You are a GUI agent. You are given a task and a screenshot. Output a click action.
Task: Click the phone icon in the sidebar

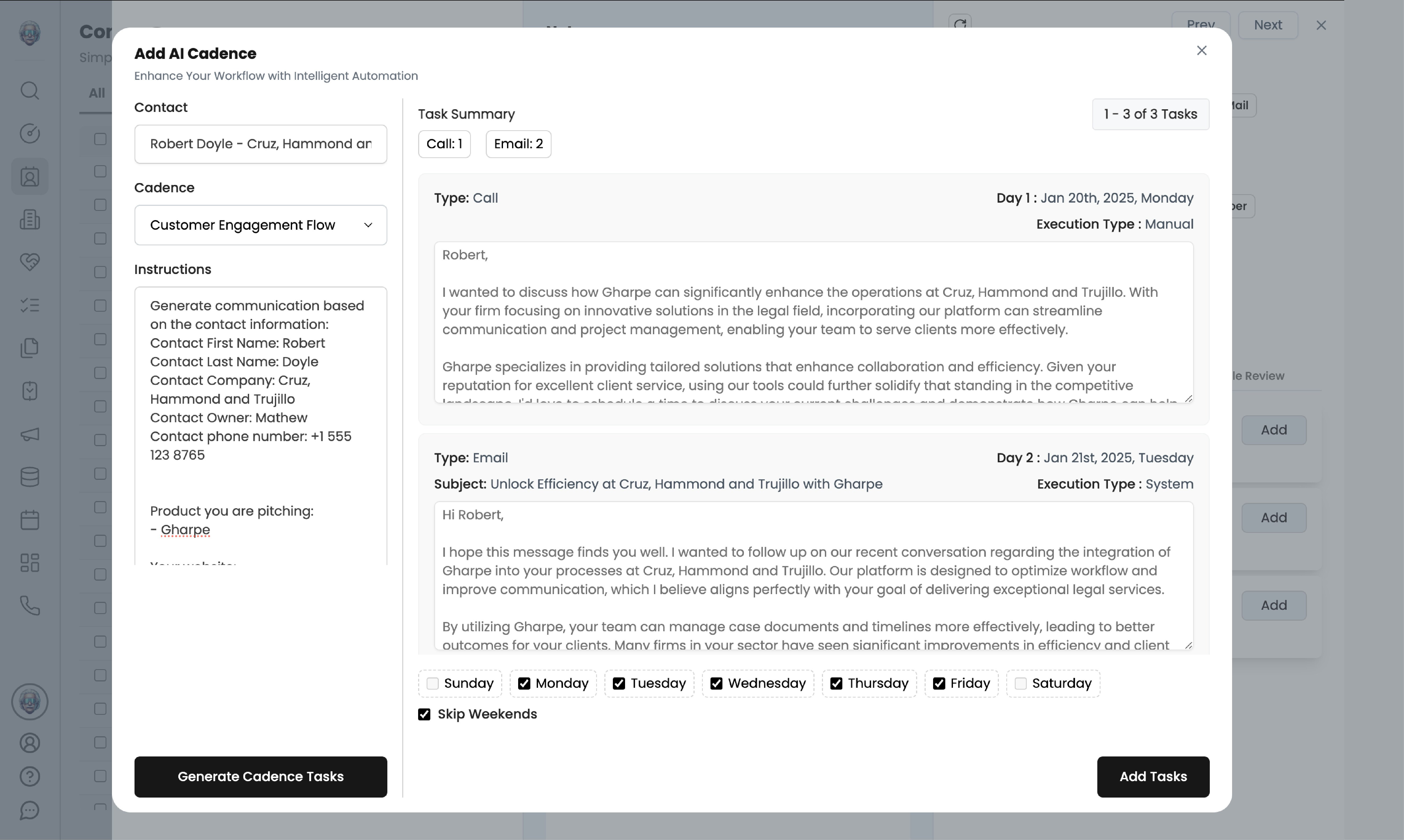coord(29,606)
